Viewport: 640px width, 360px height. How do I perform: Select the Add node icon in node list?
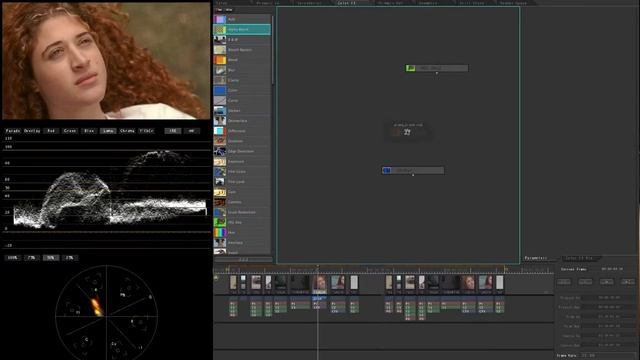click(x=220, y=19)
